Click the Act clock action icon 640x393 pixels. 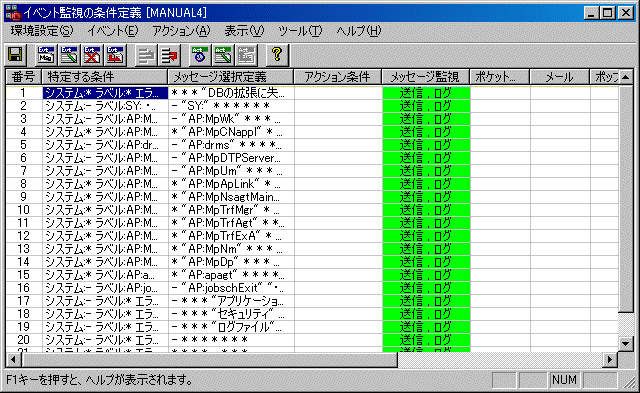tap(200, 55)
